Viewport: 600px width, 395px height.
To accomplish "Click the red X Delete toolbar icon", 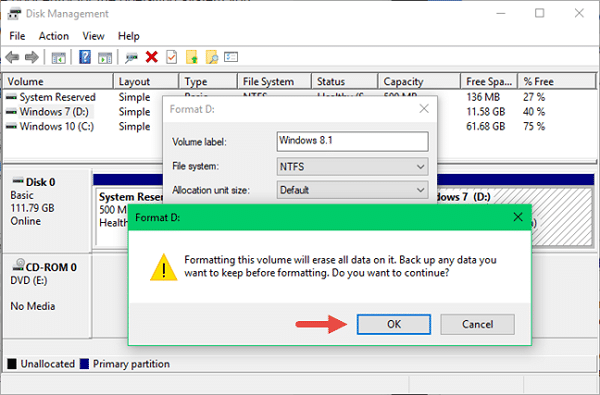I will click(152, 57).
